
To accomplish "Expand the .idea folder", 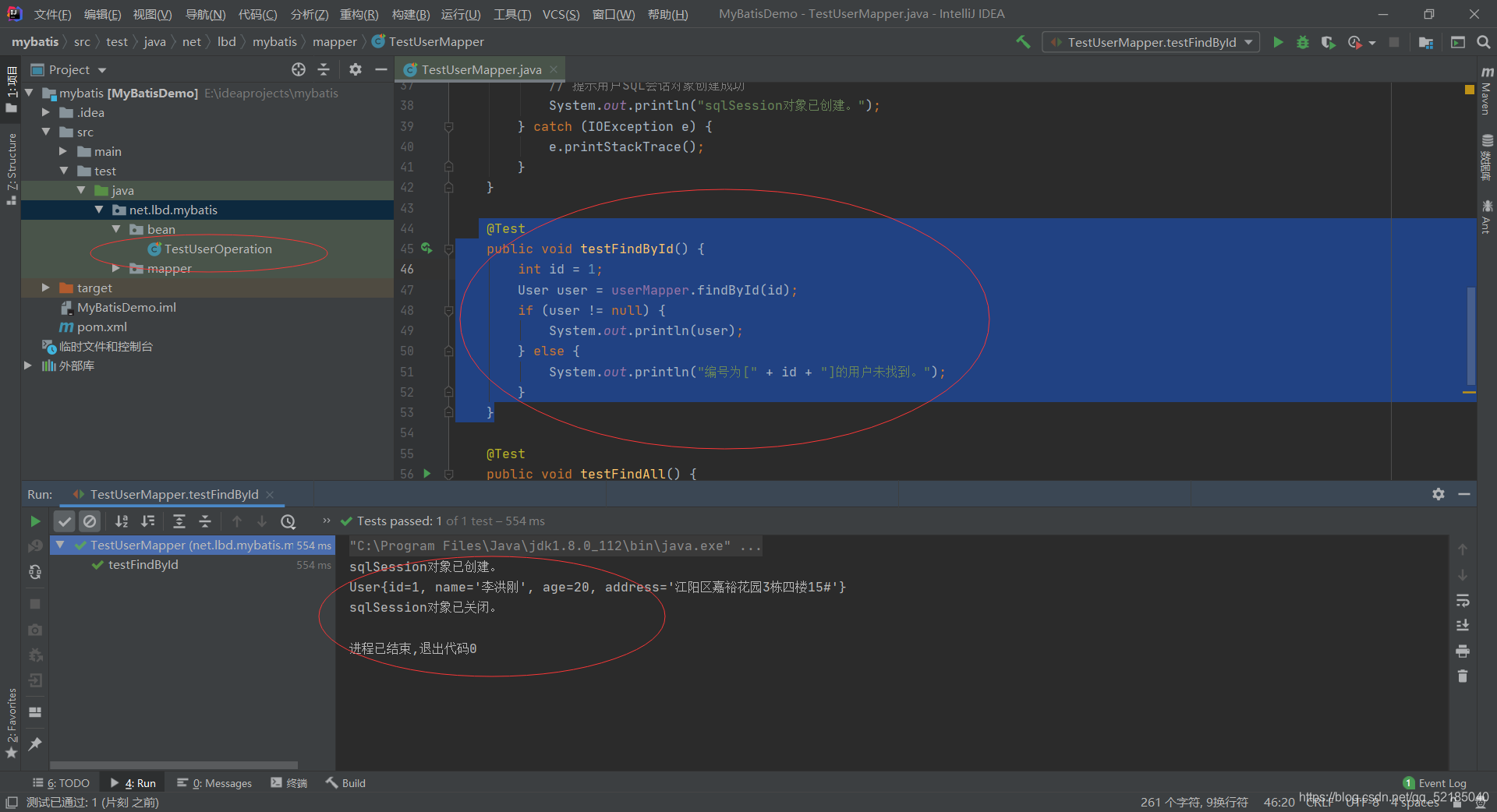I will click(x=46, y=112).
